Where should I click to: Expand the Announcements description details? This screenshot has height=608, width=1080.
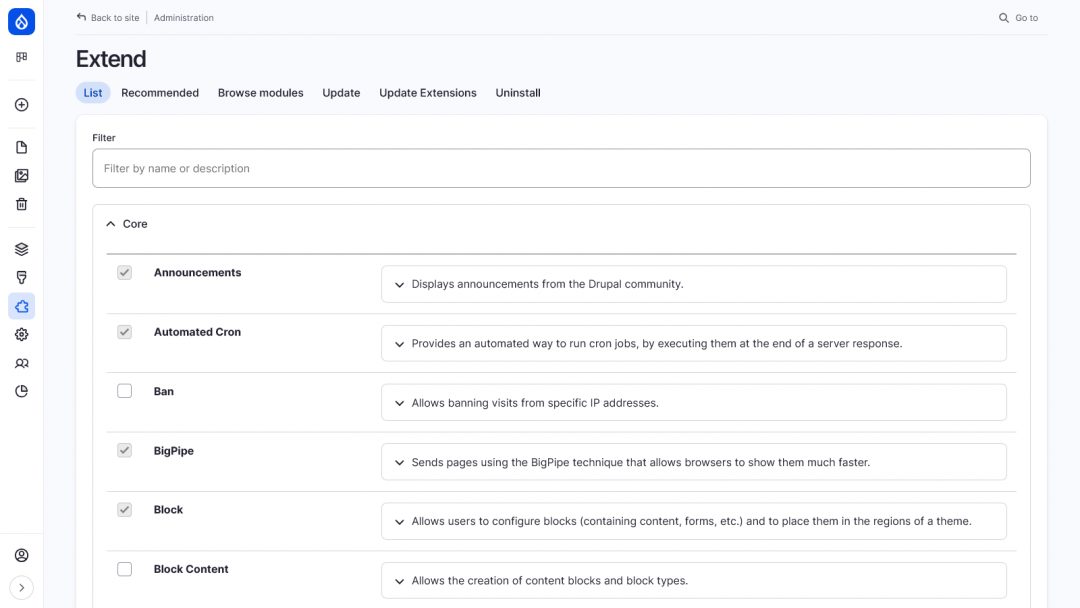[x=694, y=284]
